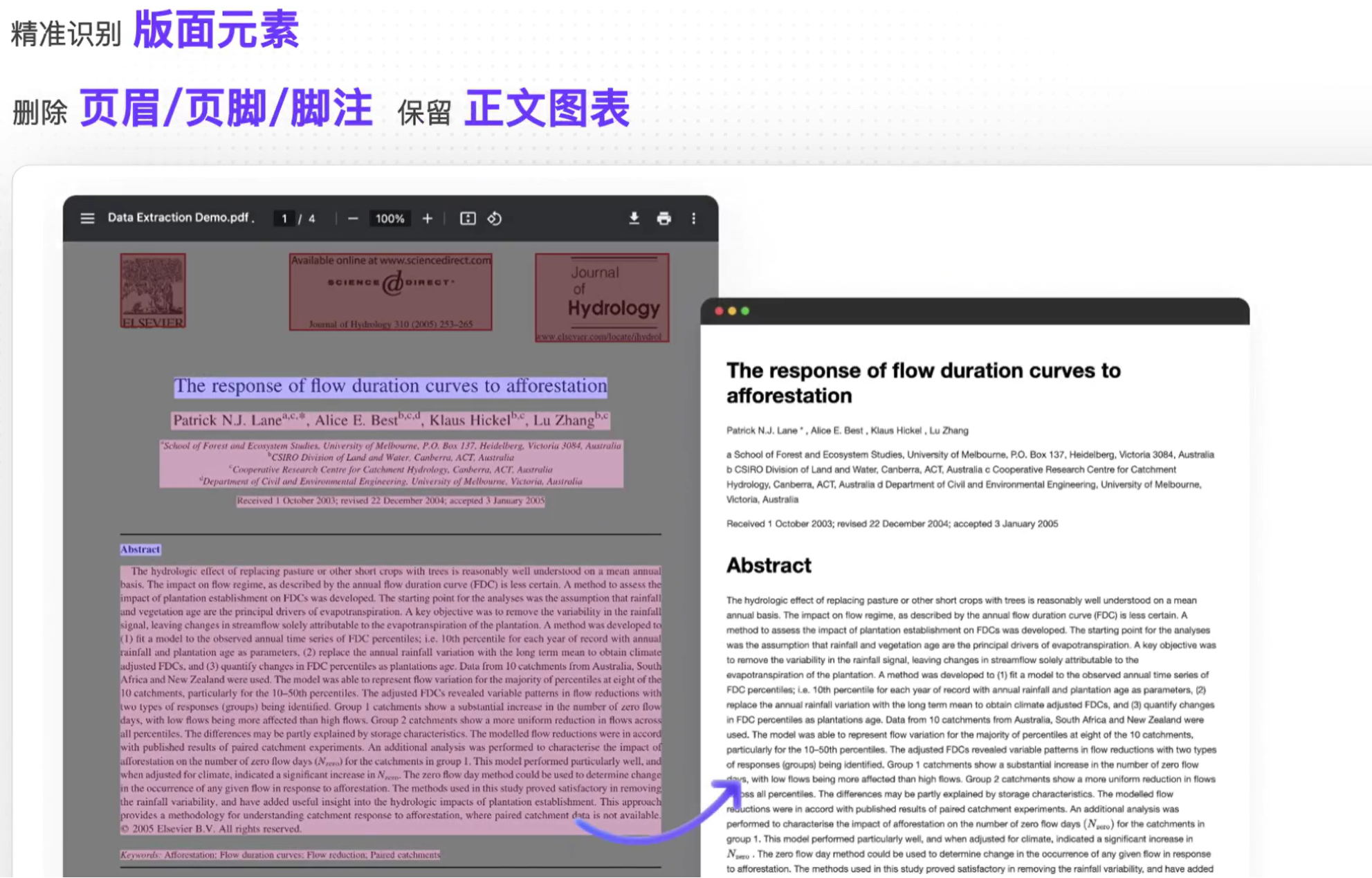Click the Abstract heading in the output window
1372x878 pixels.
769,565
